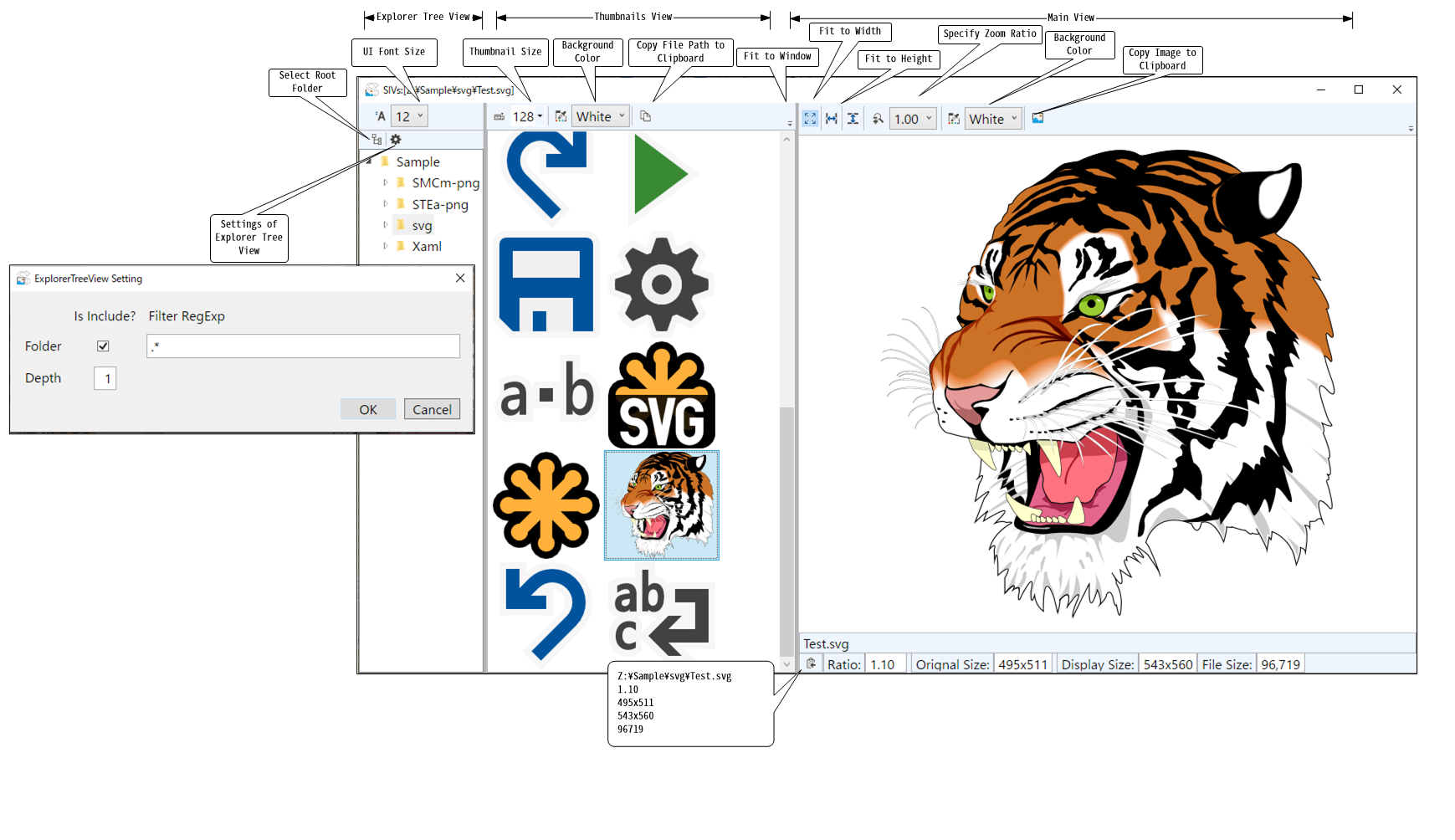Select the blue floppy disk thumbnail

pos(546,284)
